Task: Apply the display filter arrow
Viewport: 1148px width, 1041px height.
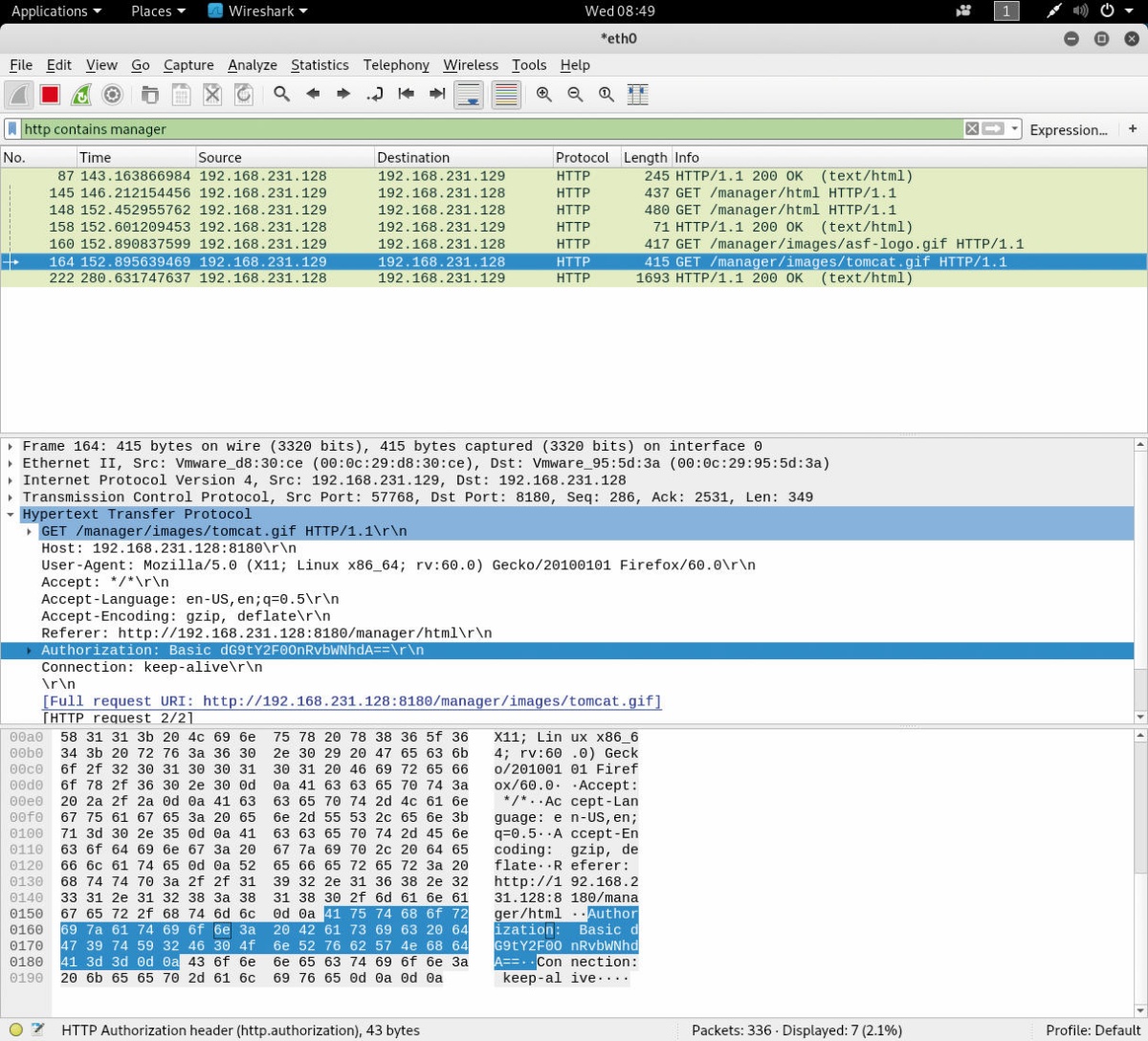Action: [994, 129]
